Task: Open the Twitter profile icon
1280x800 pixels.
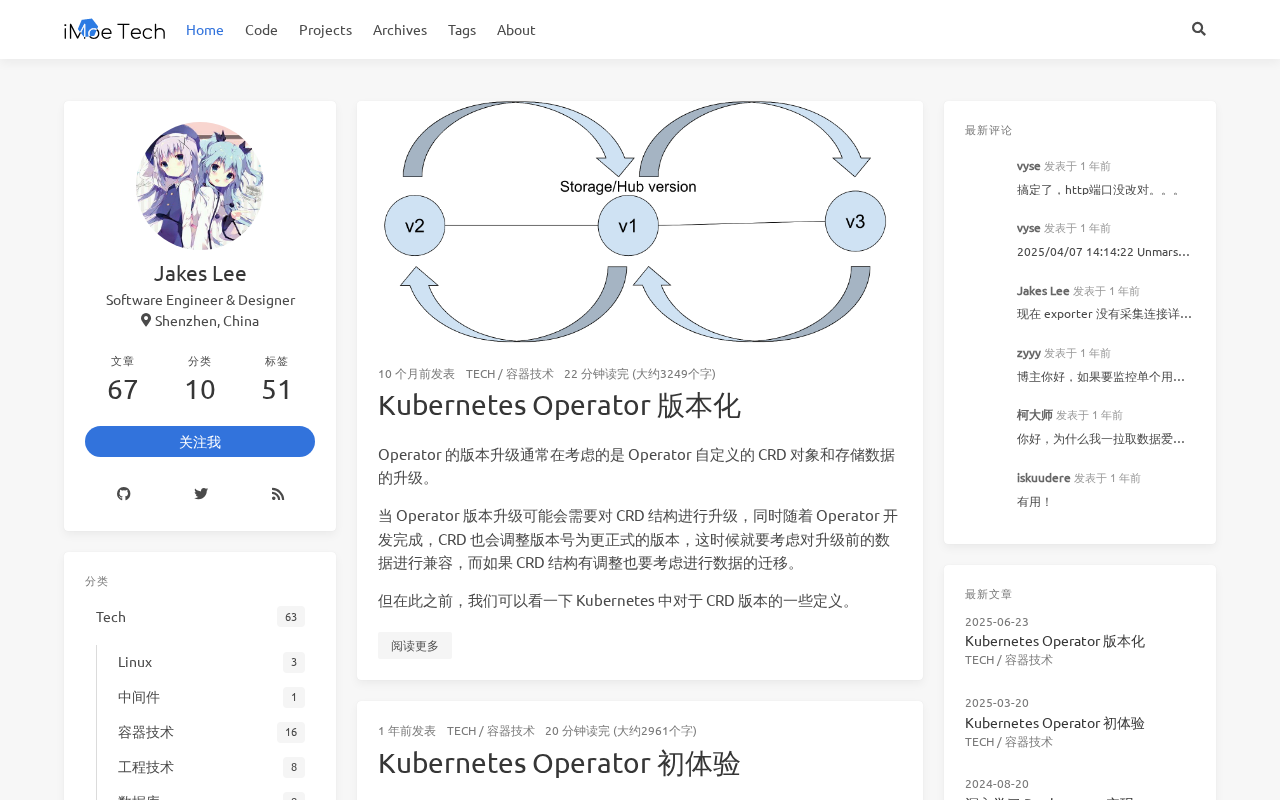Action: (201, 493)
